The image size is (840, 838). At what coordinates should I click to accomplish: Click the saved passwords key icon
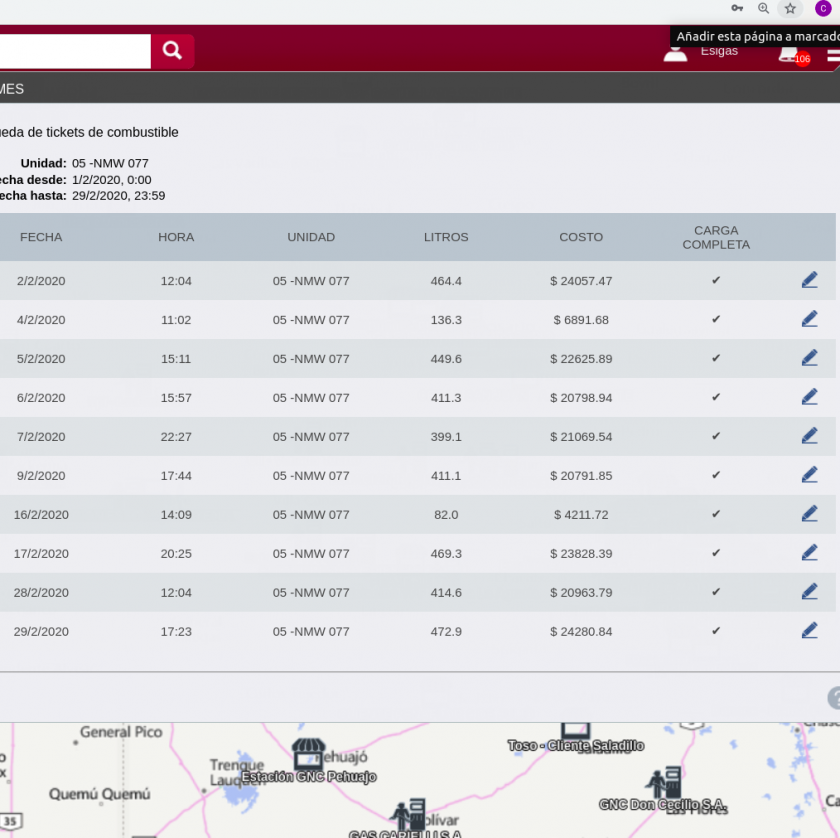[737, 9]
